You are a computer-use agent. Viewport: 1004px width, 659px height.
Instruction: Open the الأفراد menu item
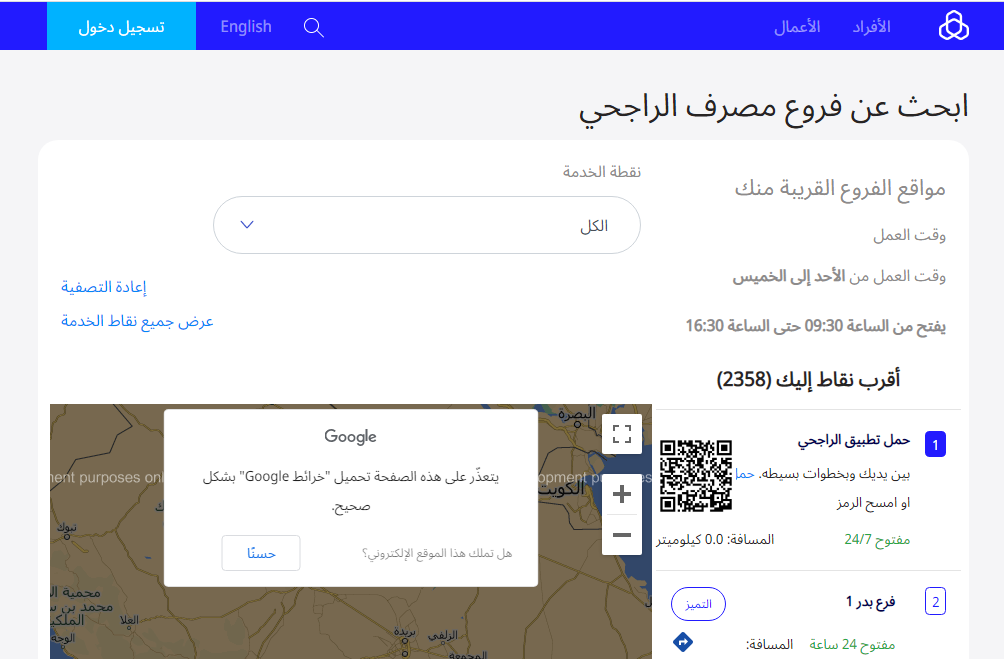coord(871,26)
